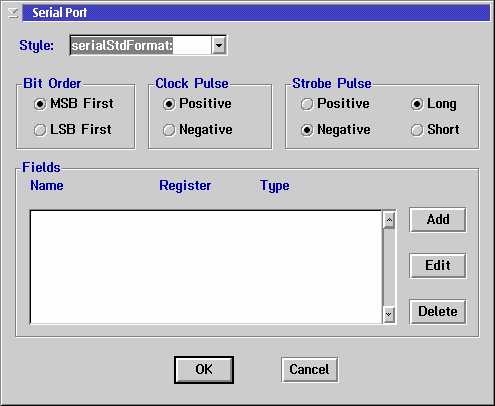Click inside the empty fields list box
Screen dimensions: 495x406
pyautogui.click(x=206, y=267)
